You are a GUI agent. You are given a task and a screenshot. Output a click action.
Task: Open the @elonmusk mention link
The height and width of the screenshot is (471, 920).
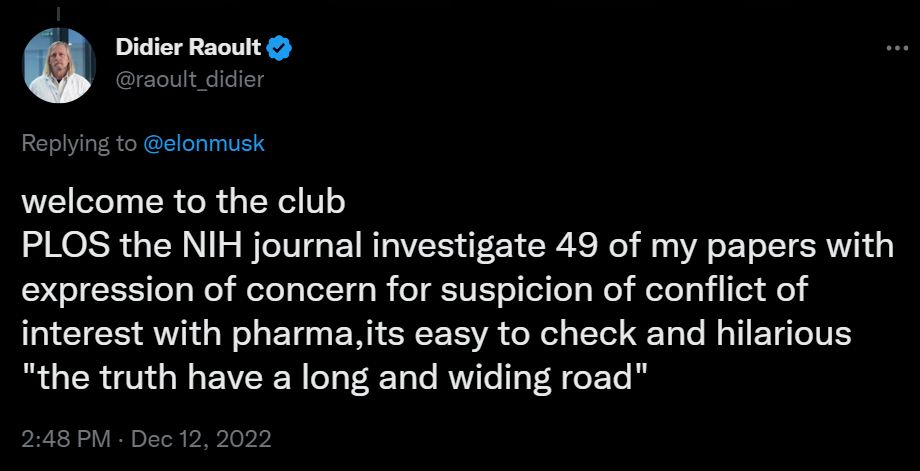pyautogui.click(x=204, y=143)
